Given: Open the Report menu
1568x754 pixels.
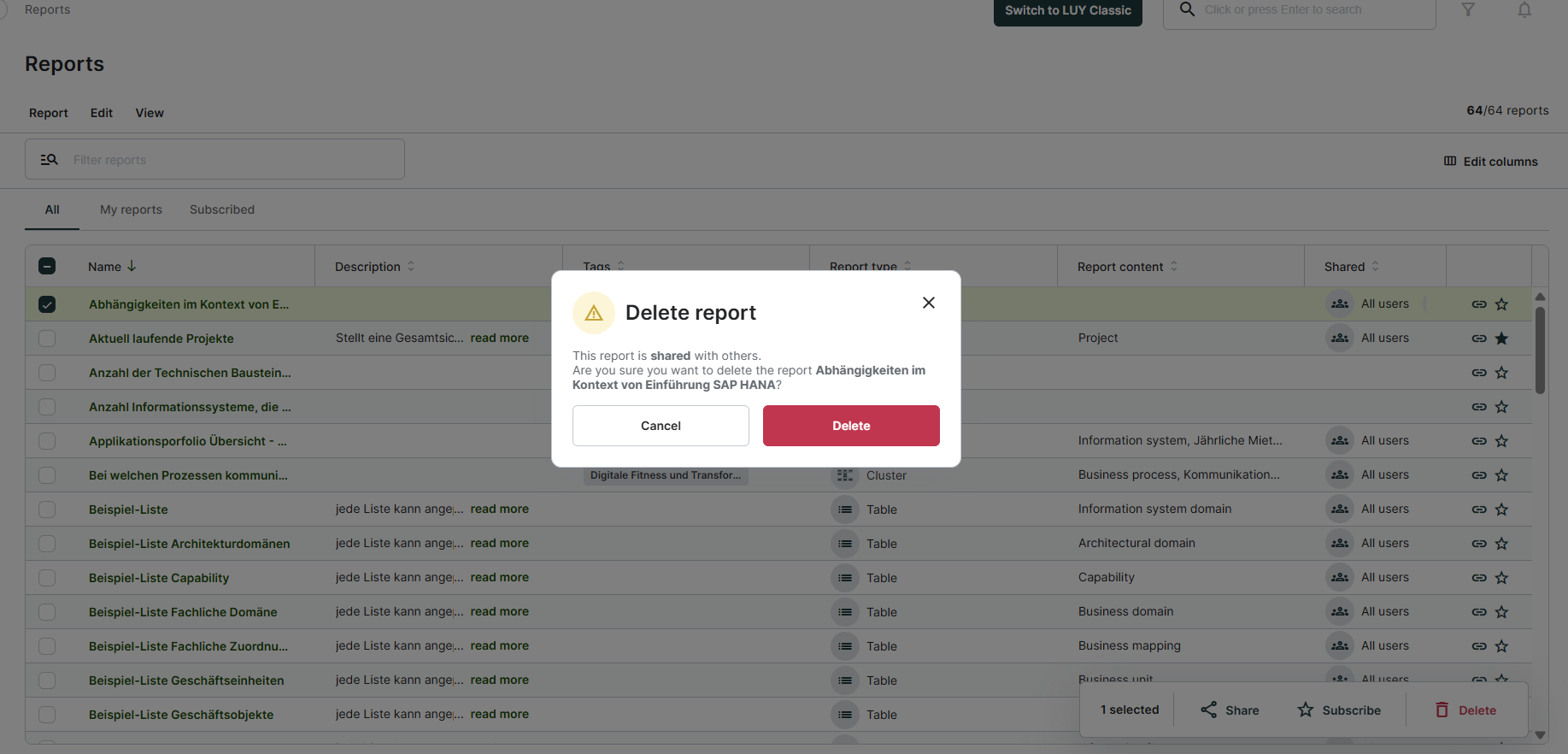Looking at the screenshot, I should coord(49,113).
